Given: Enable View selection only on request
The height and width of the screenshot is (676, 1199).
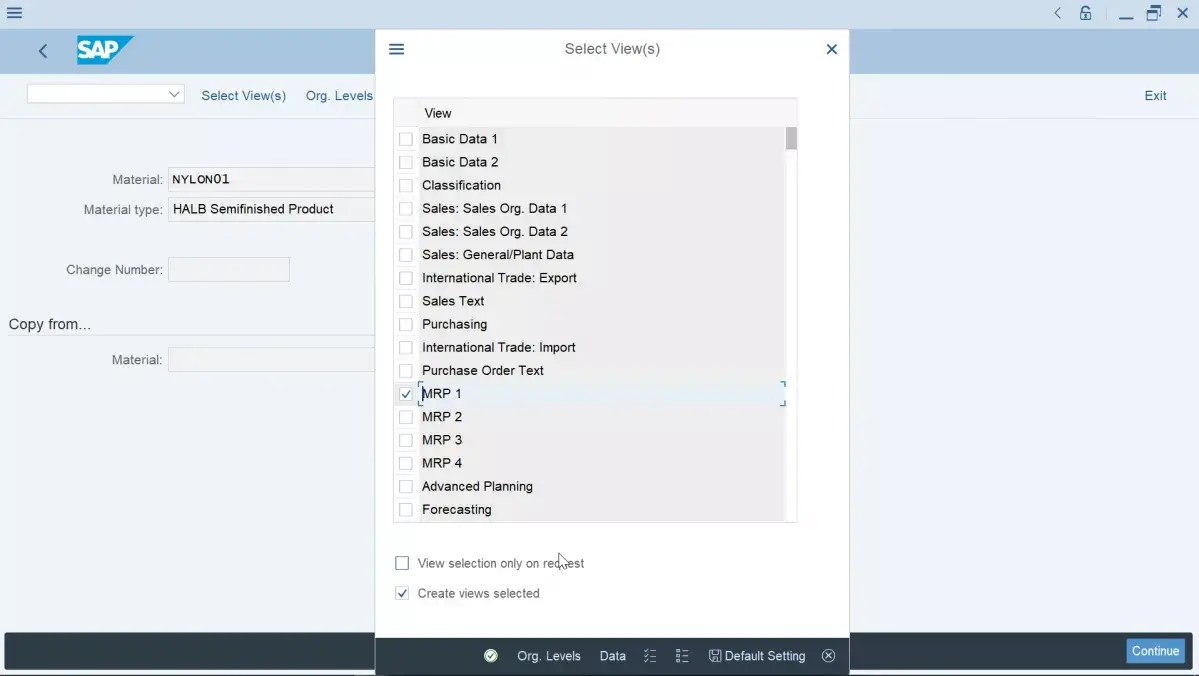Looking at the screenshot, I should [x=402, y=564].
